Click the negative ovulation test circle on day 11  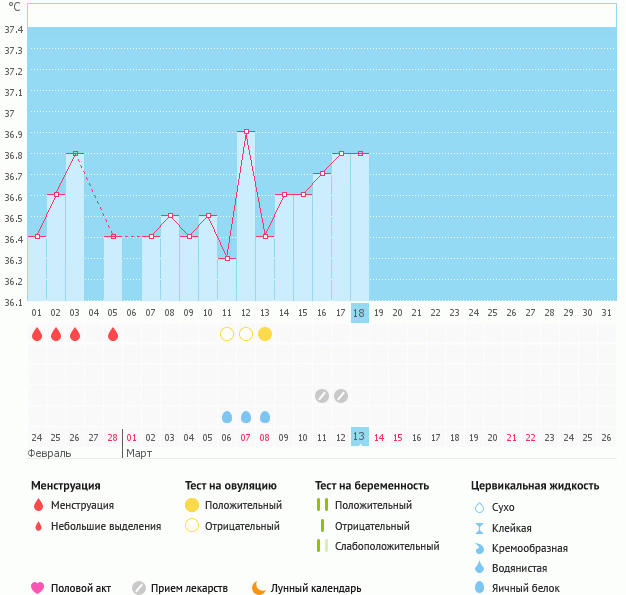(227, 334)
